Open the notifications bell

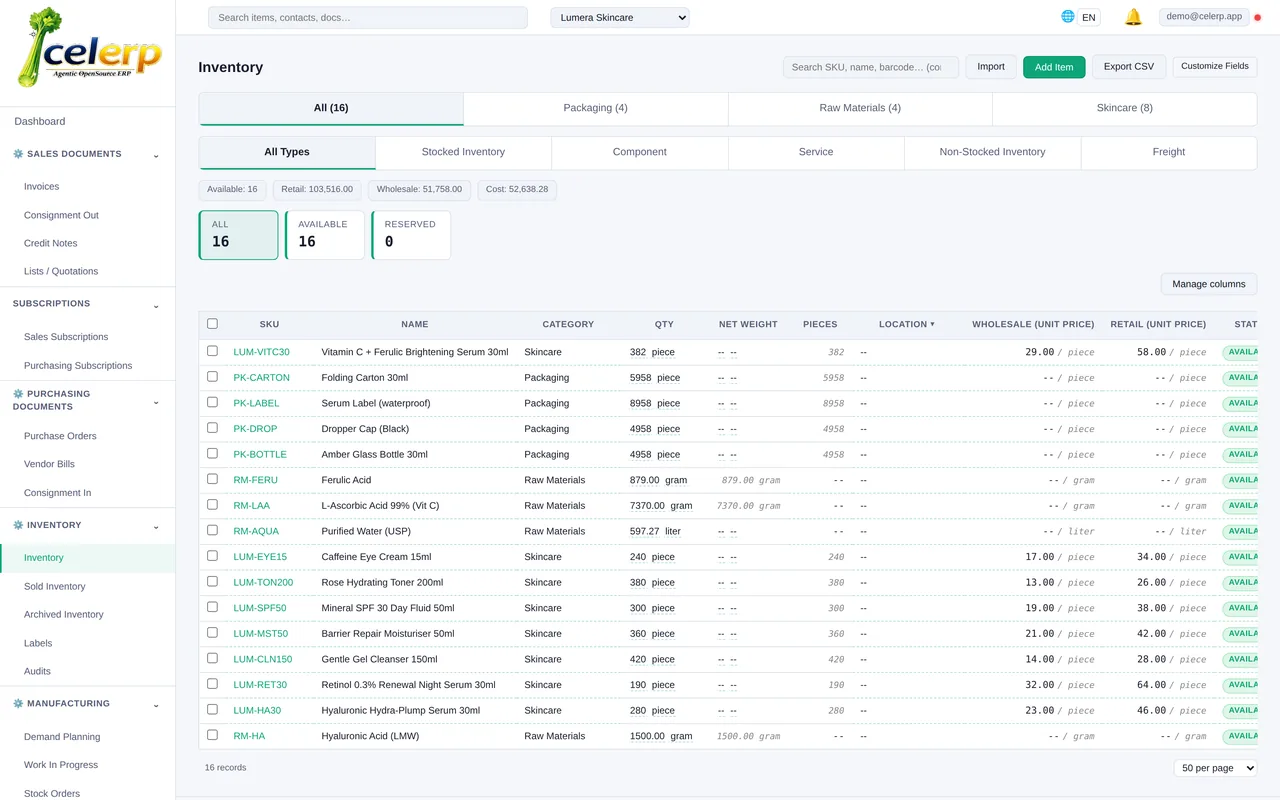(1133, 17)
